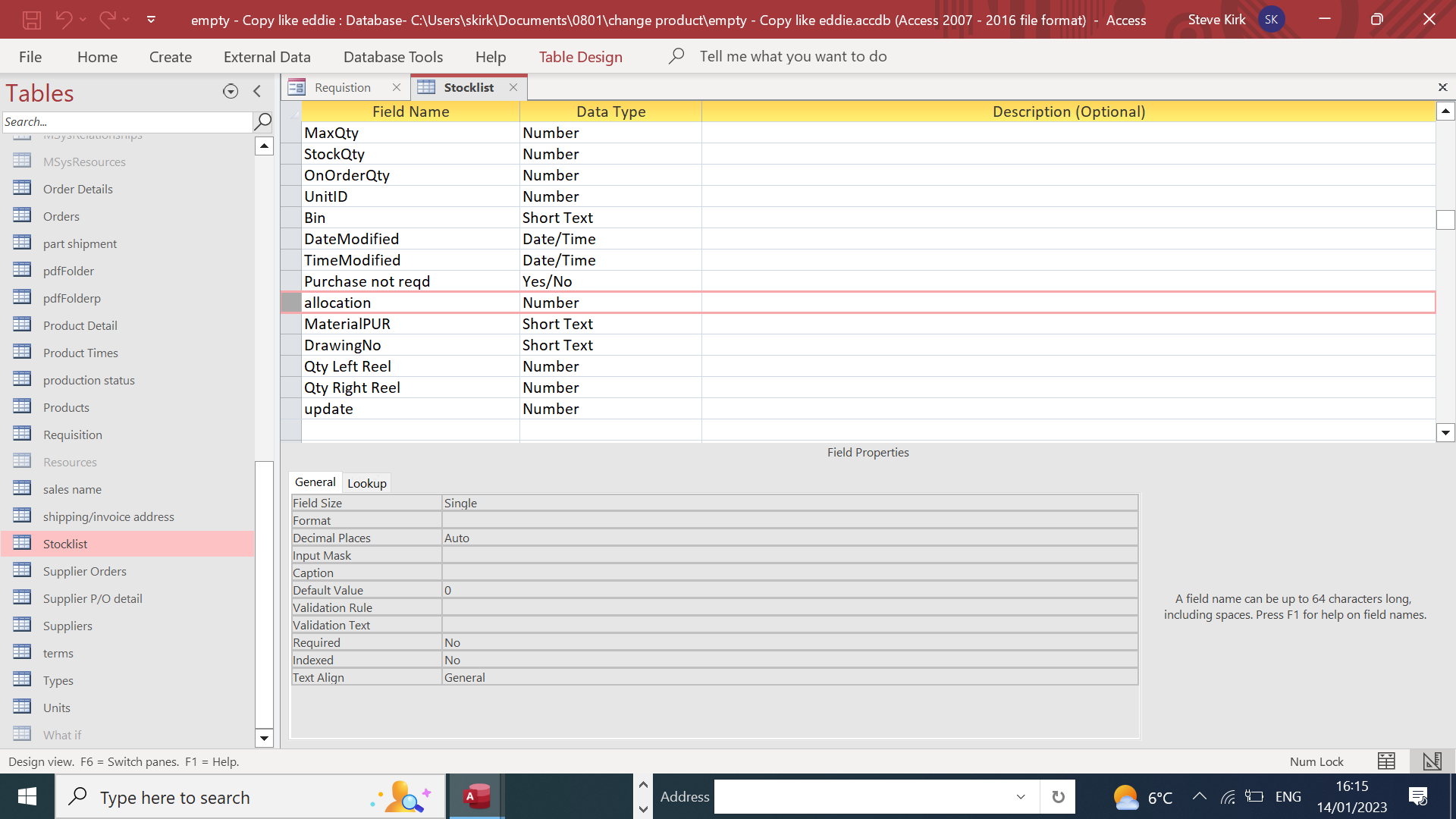Click the Design View icon in status bar
The image size is (1456, 819).
tap(1432, 761)
